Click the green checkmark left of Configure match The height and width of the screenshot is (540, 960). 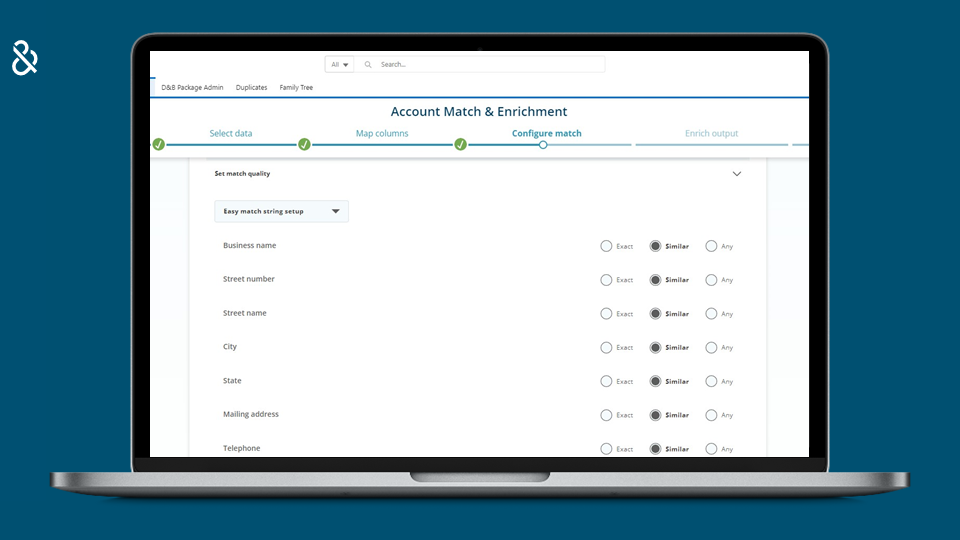coord(461,145)
